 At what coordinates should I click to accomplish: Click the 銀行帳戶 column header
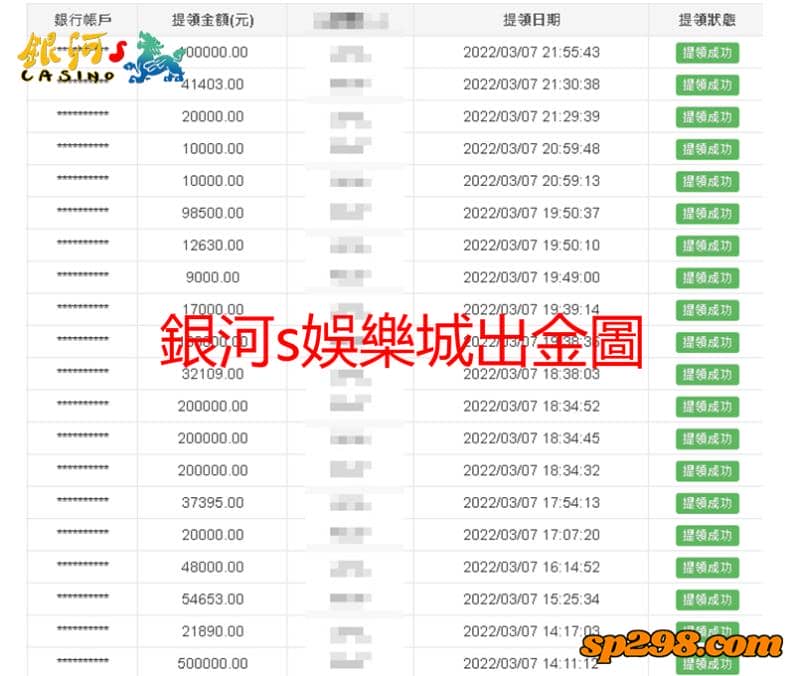pos(82,20)
